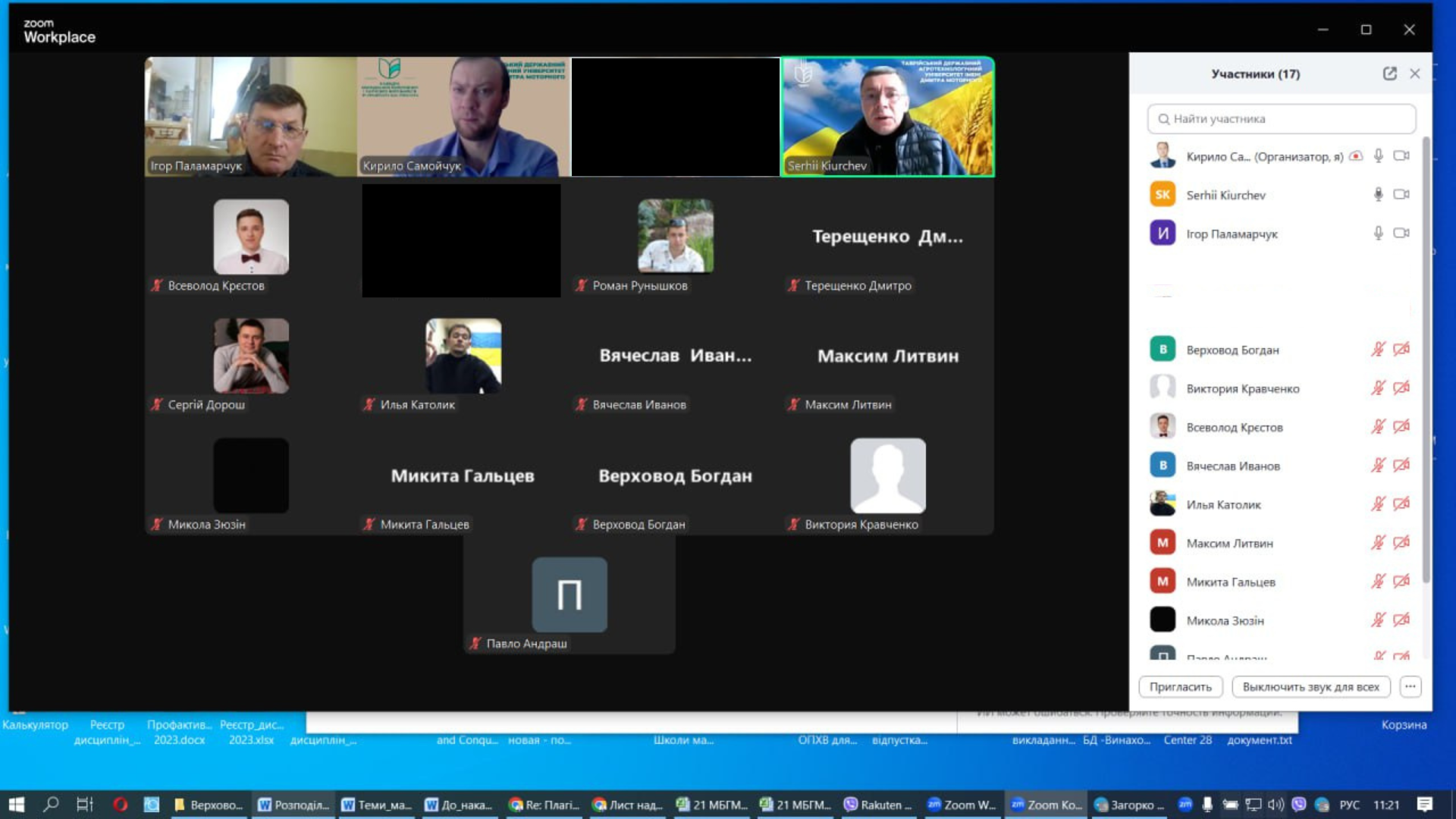
Task: Click the taskbar volume speaker icon
Action: (1276, 805)
